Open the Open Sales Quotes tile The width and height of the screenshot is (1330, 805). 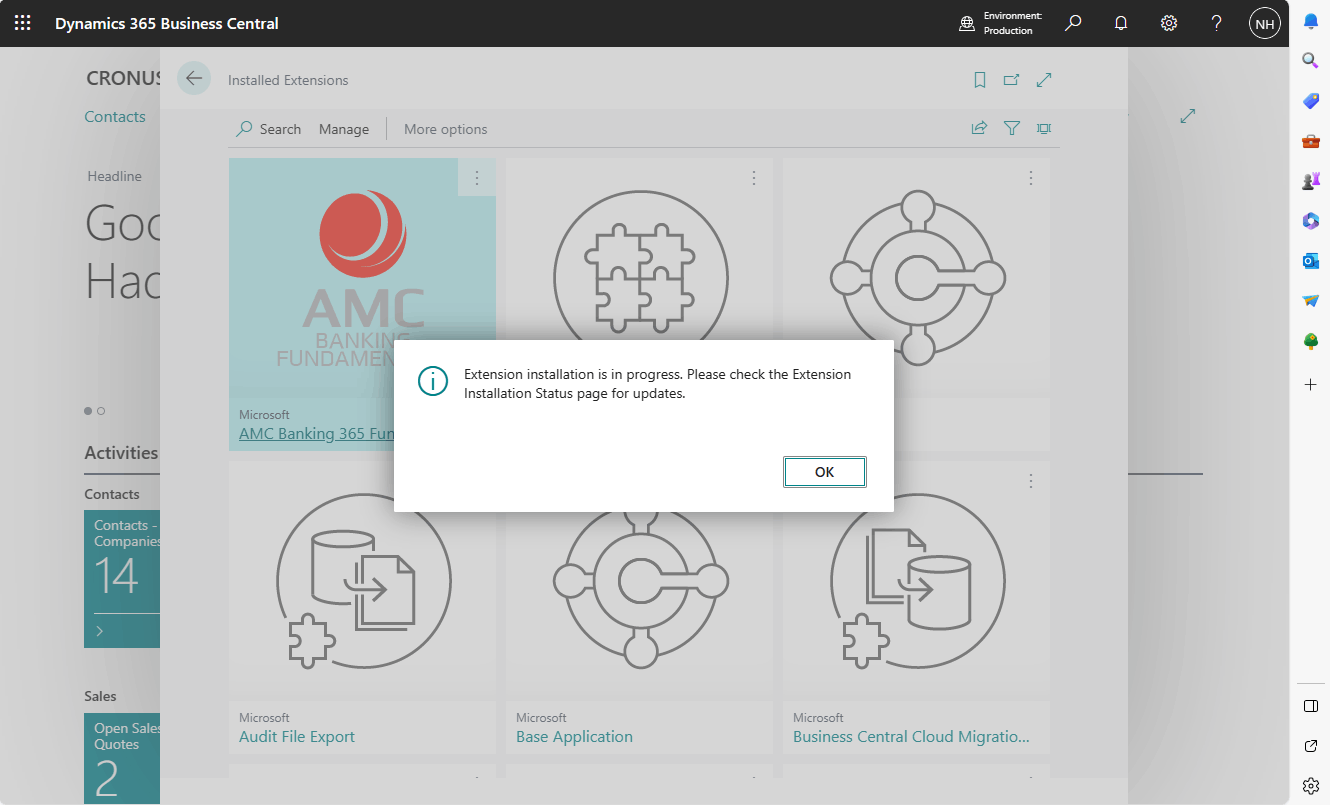click(122, 758)
